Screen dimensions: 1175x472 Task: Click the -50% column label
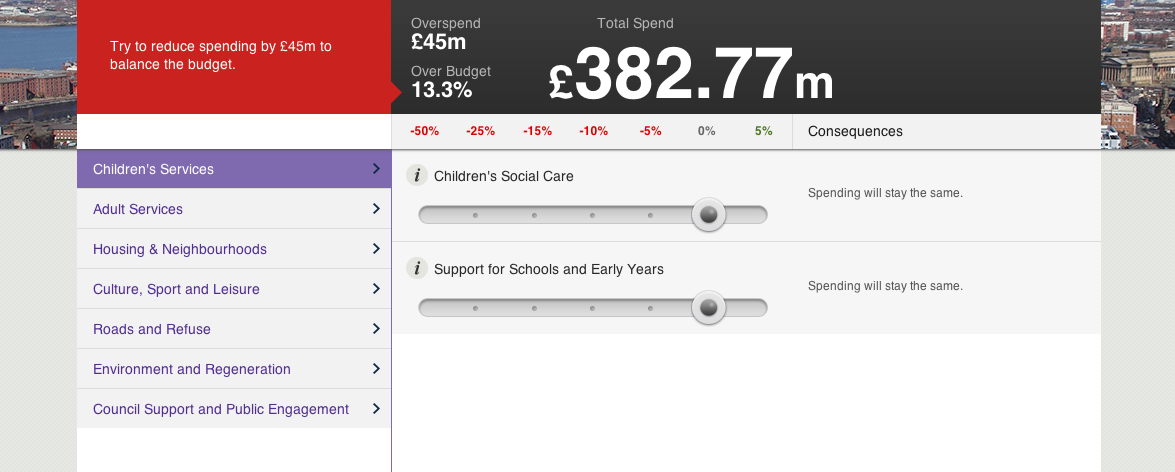point(425,131)
